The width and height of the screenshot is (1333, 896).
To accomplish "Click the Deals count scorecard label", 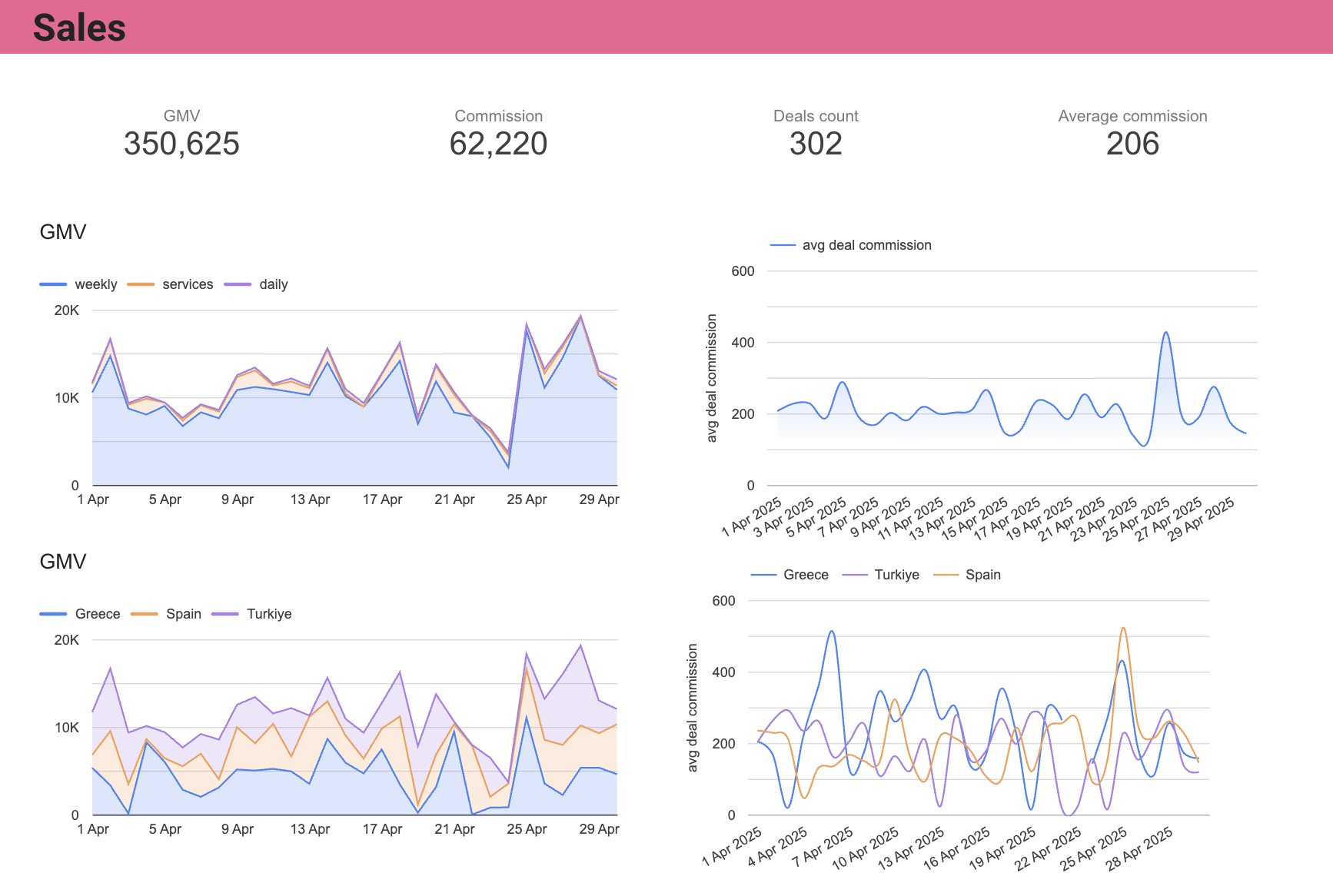I will tap(816, 116).
